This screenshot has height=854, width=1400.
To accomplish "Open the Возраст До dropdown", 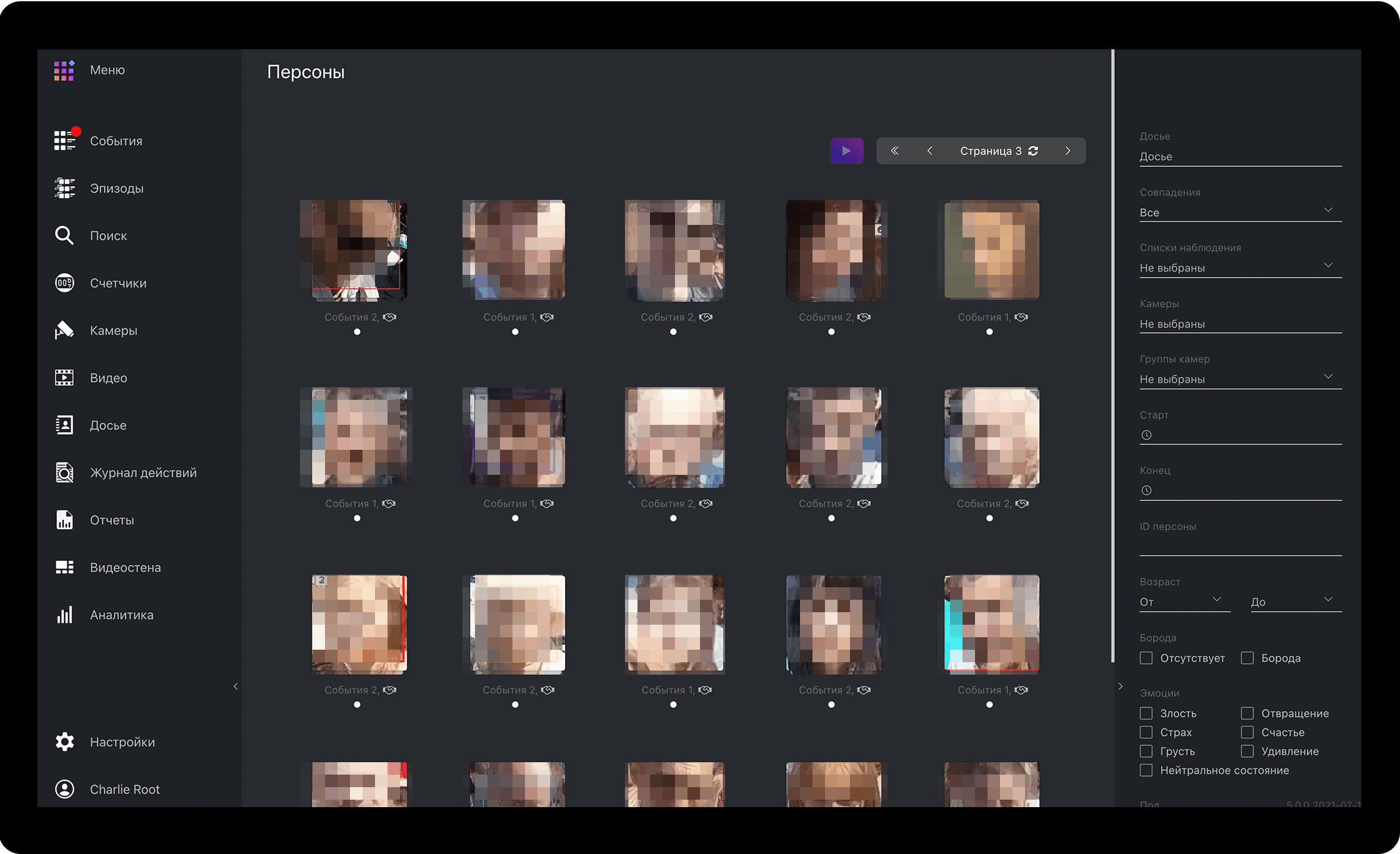I will pyautogui.click(x=1296, y=602).
